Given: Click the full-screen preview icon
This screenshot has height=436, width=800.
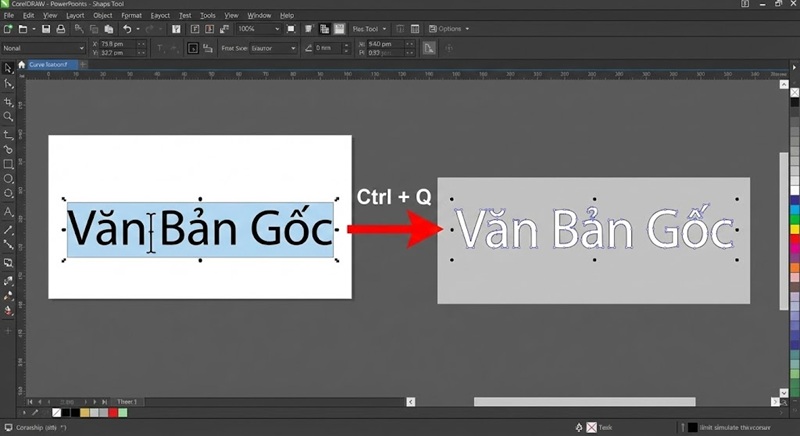Looking at the screenshot, I should coord(291,29).
